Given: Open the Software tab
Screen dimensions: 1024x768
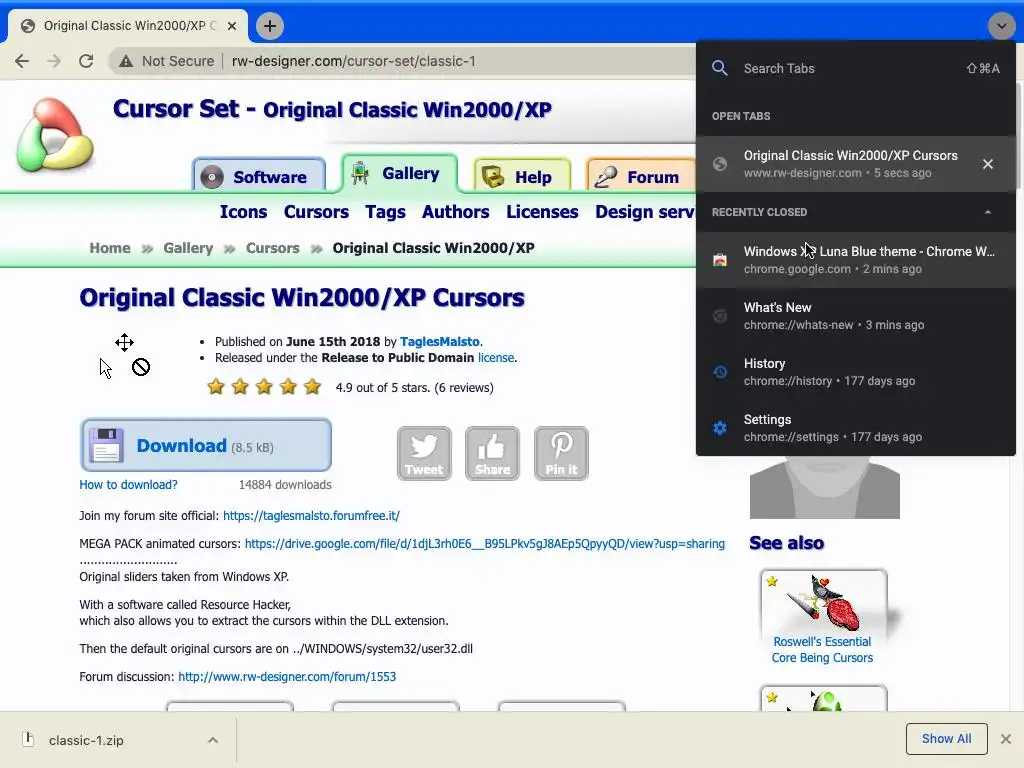Looking at the screenshot, I should pos(259,176).
